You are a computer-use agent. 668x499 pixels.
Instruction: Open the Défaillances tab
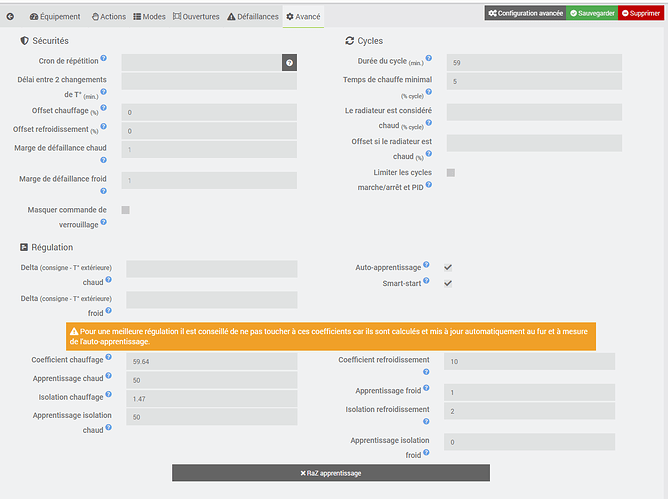(x=252, y=16)
